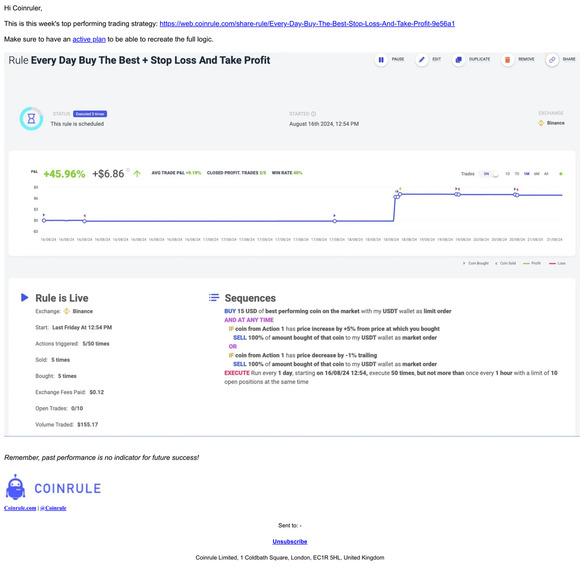Screen dimensions: 580x586
Task: Select the 1M chart range
Action: (527, 174)
